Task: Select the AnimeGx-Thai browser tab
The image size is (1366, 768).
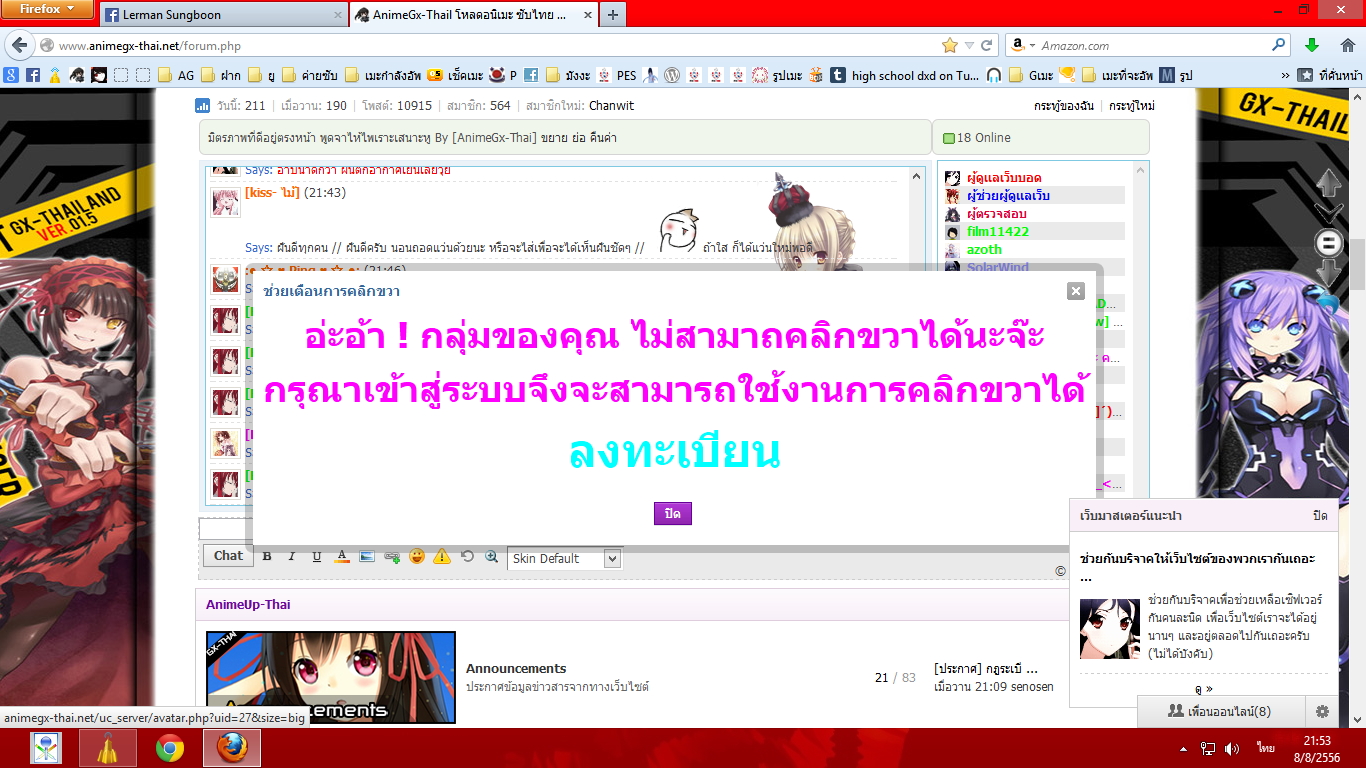Action: click(474, 15)
